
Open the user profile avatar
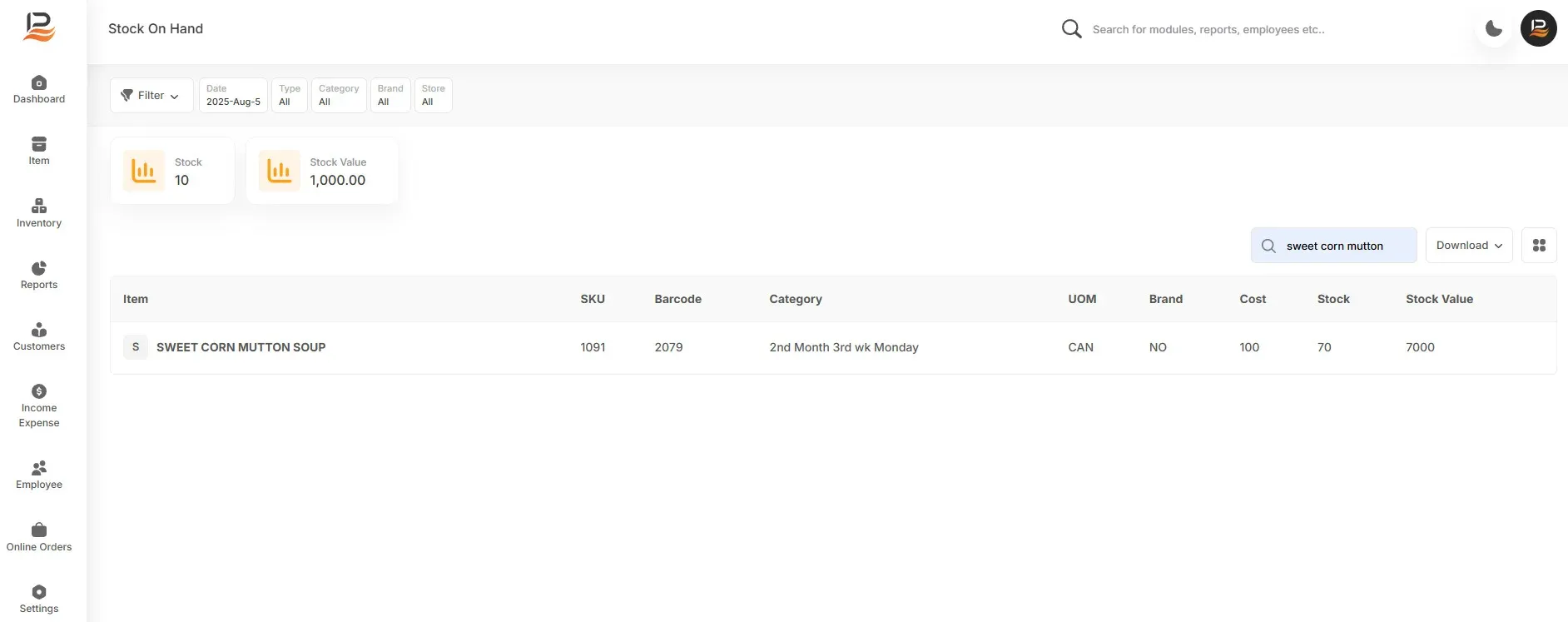click(1538, 28)
